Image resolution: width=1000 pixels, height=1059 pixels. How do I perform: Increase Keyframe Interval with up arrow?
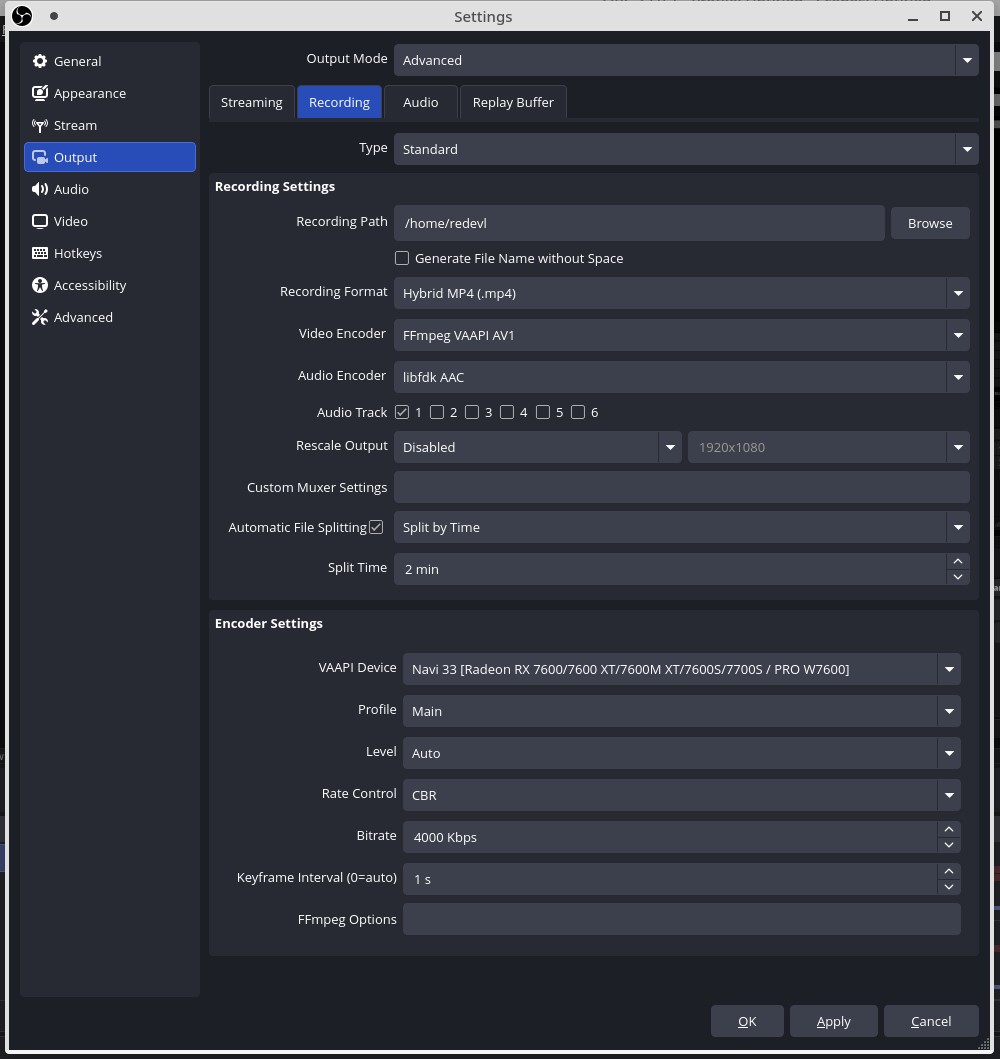pyautogui.click(x=949, y=871)
